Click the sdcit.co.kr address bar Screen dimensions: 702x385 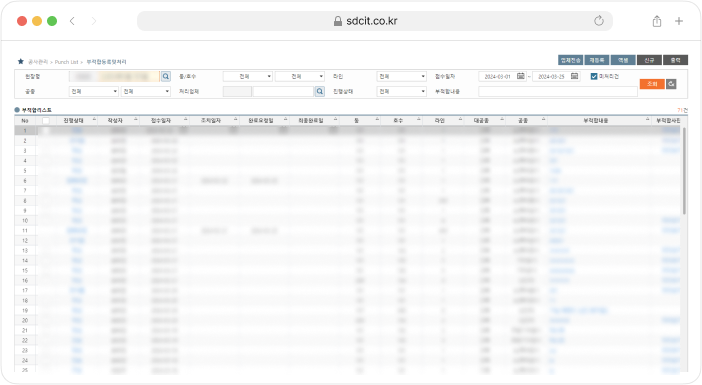coord(375,21)
